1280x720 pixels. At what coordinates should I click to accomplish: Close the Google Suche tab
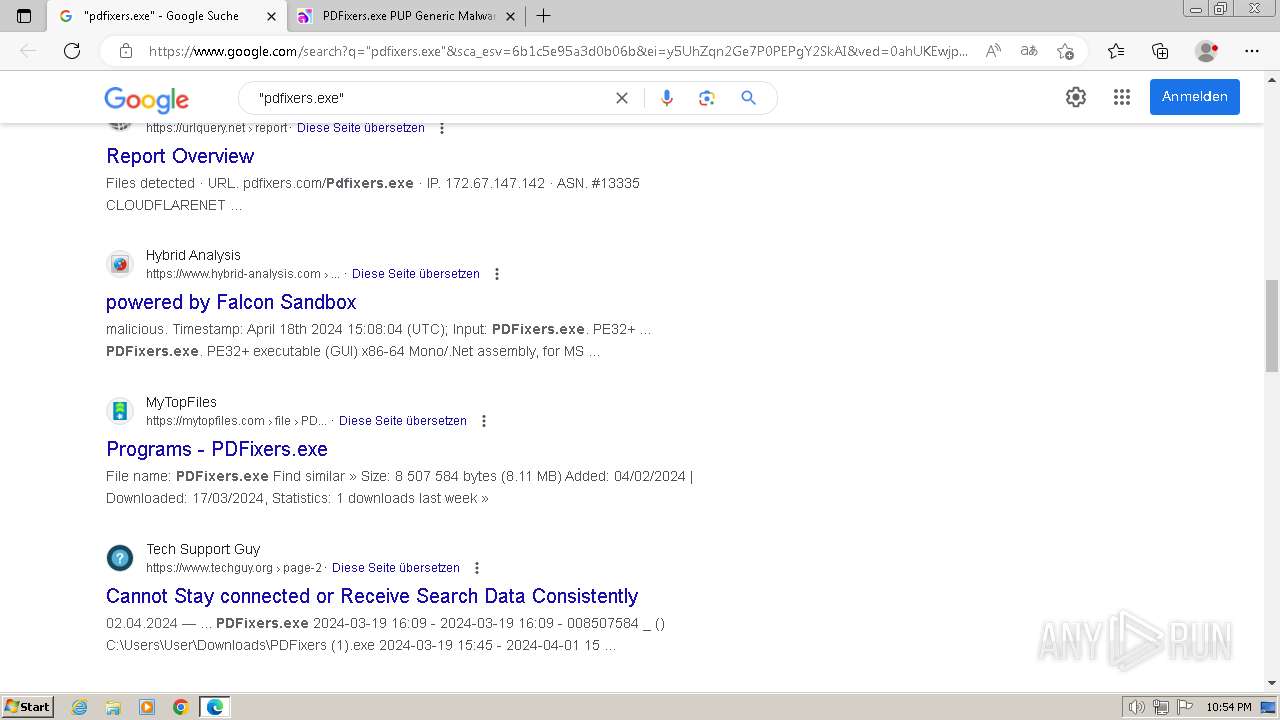click(271, 16)
